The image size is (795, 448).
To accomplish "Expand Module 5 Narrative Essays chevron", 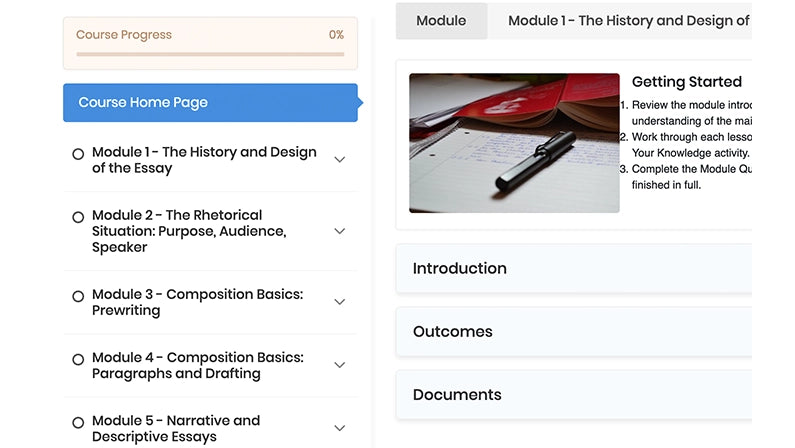I will [x=340, y=428].
